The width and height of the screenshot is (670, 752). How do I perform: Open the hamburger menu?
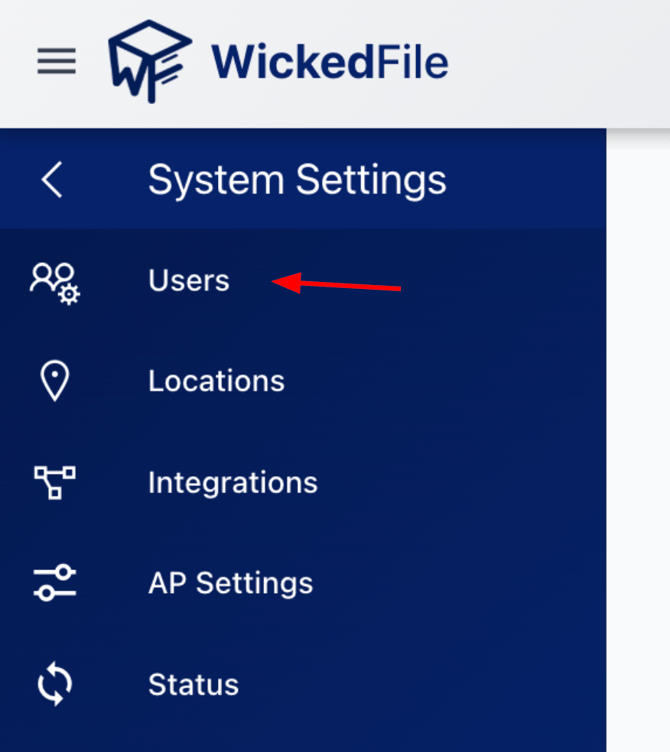click(x=56, y=63)
